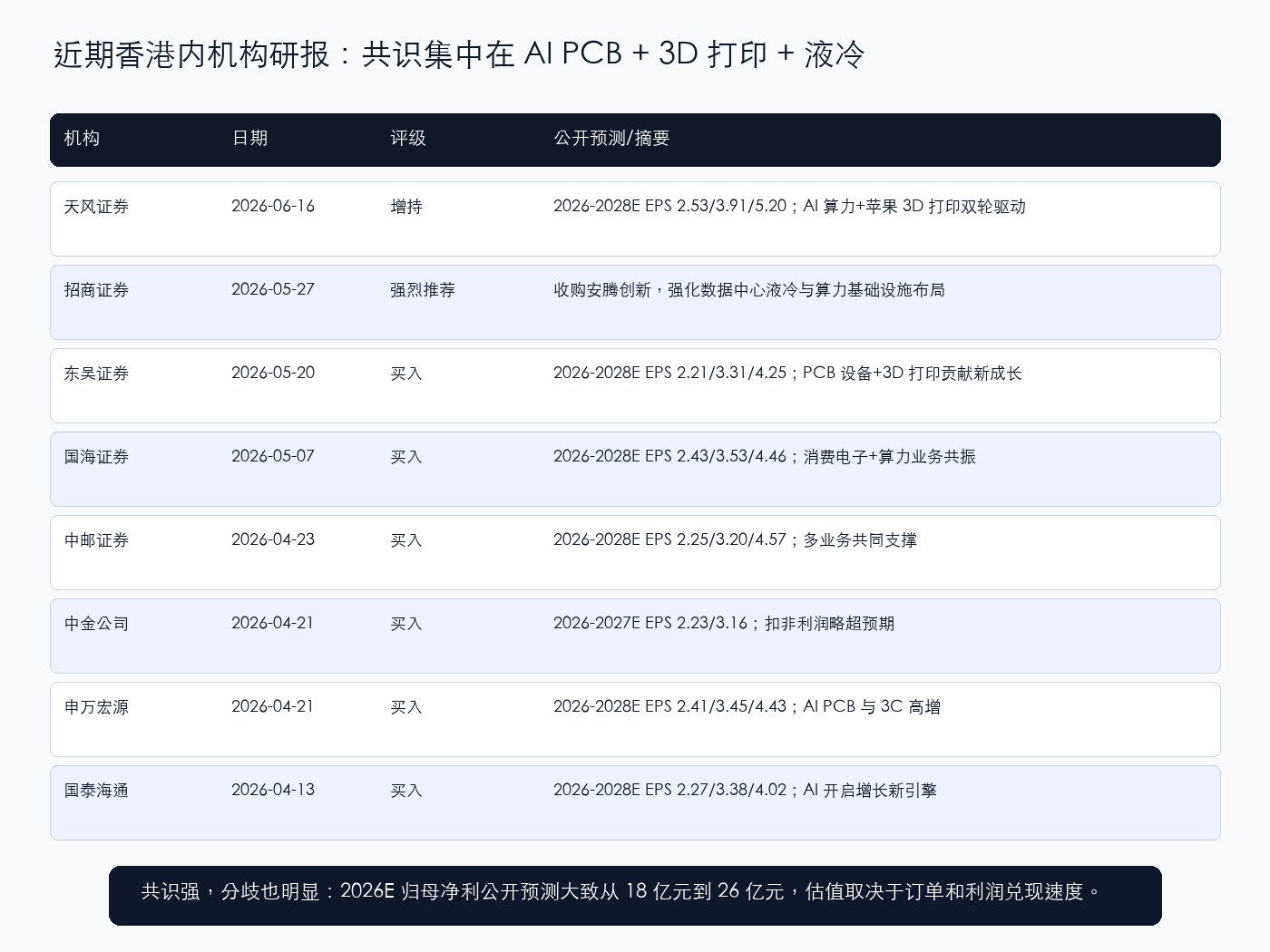Click the EPS 2.41/3.45/4.43 summary
1270x952 pixels.
click(x=747, y=707)
